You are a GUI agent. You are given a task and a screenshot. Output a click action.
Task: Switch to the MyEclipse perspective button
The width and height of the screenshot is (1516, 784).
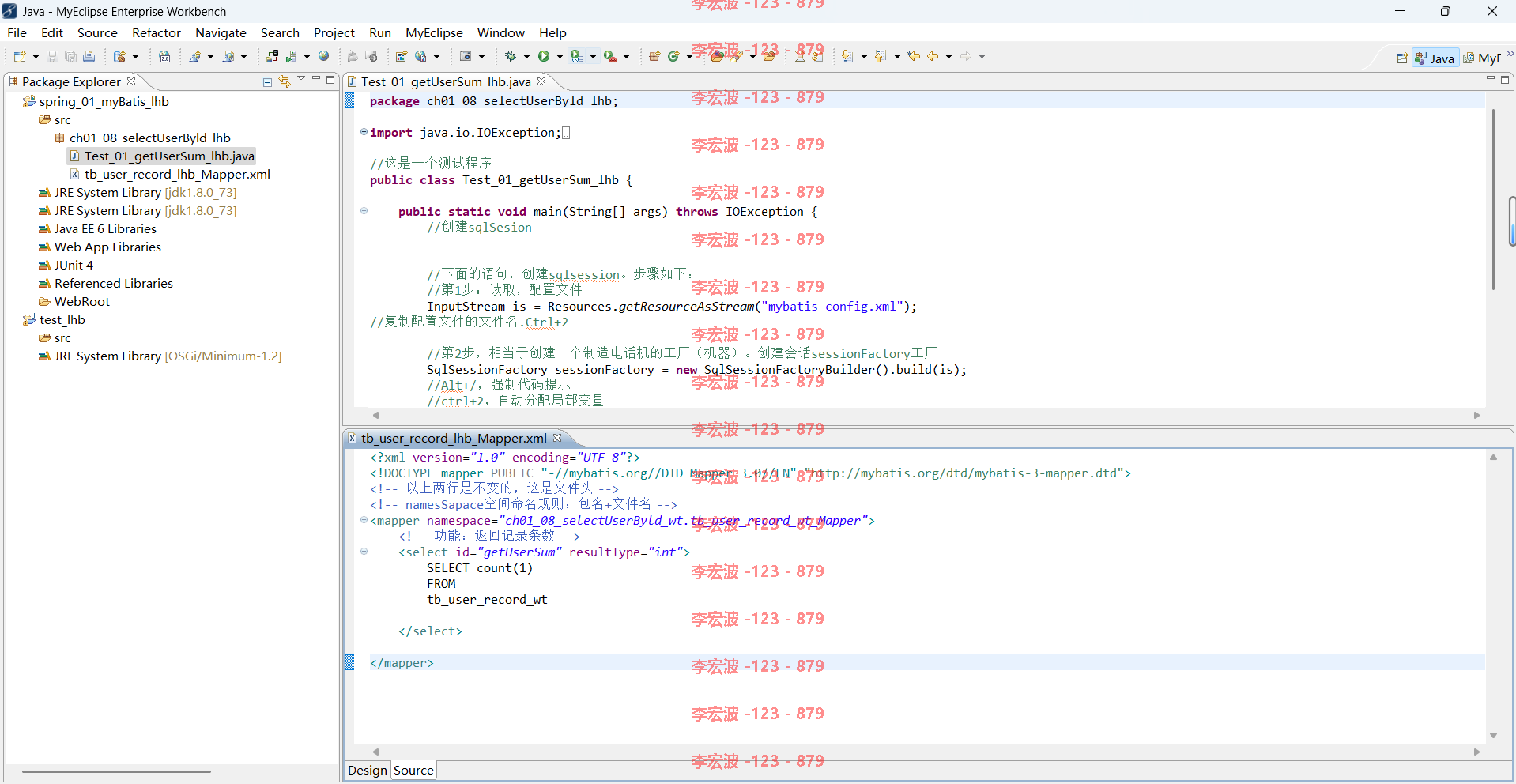click(x=1481, y=58)
